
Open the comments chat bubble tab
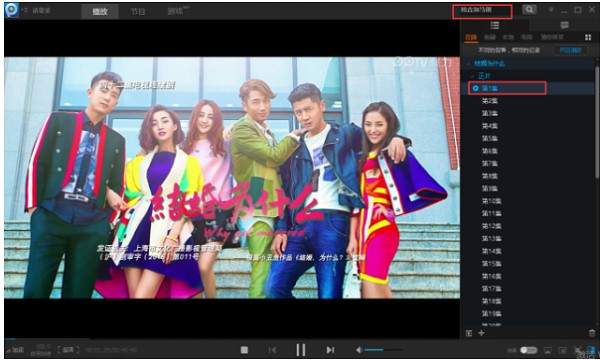tap(564, 25)
